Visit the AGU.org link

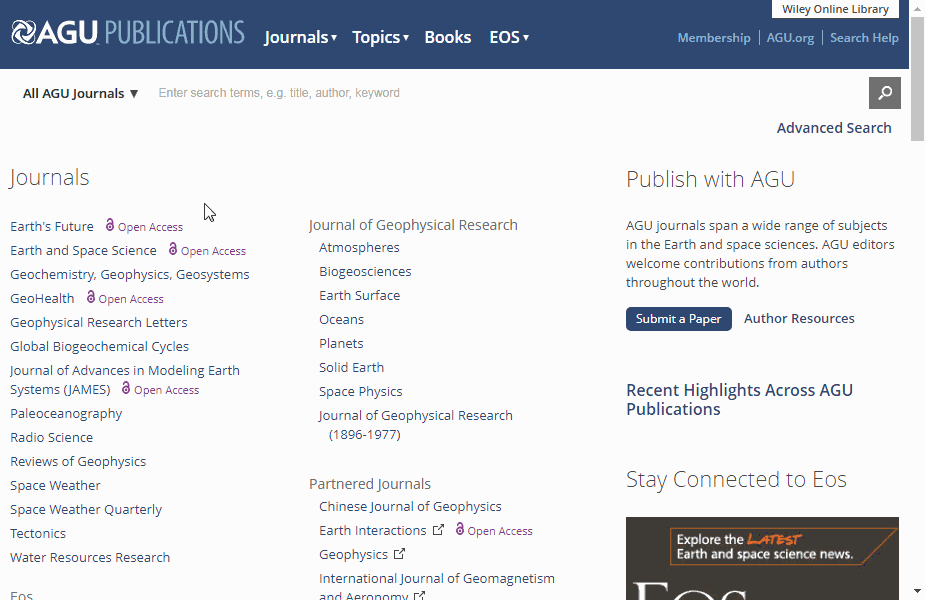(x=790, y=38)
